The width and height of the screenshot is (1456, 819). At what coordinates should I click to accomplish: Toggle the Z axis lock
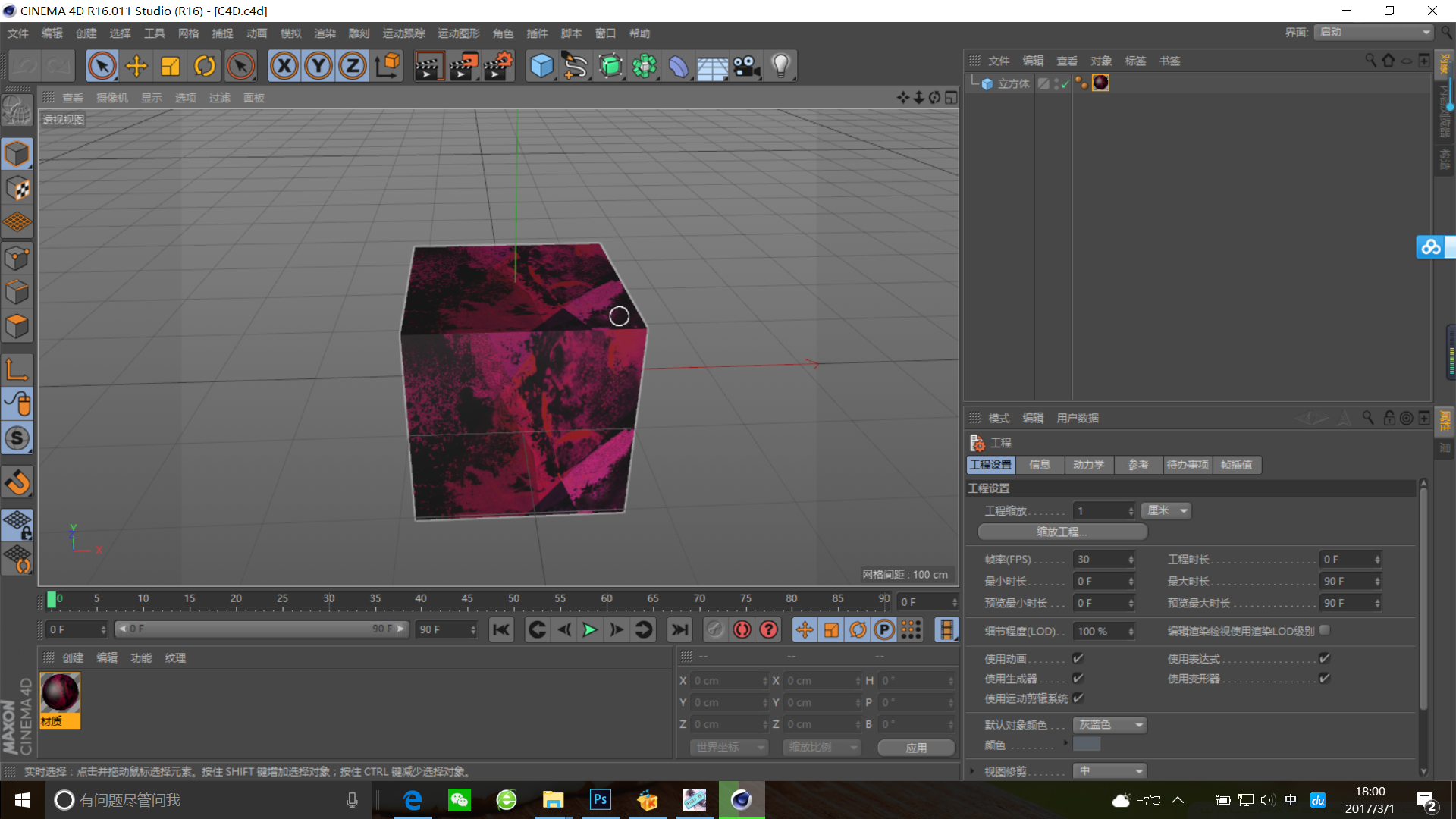(x=353, y=66)
